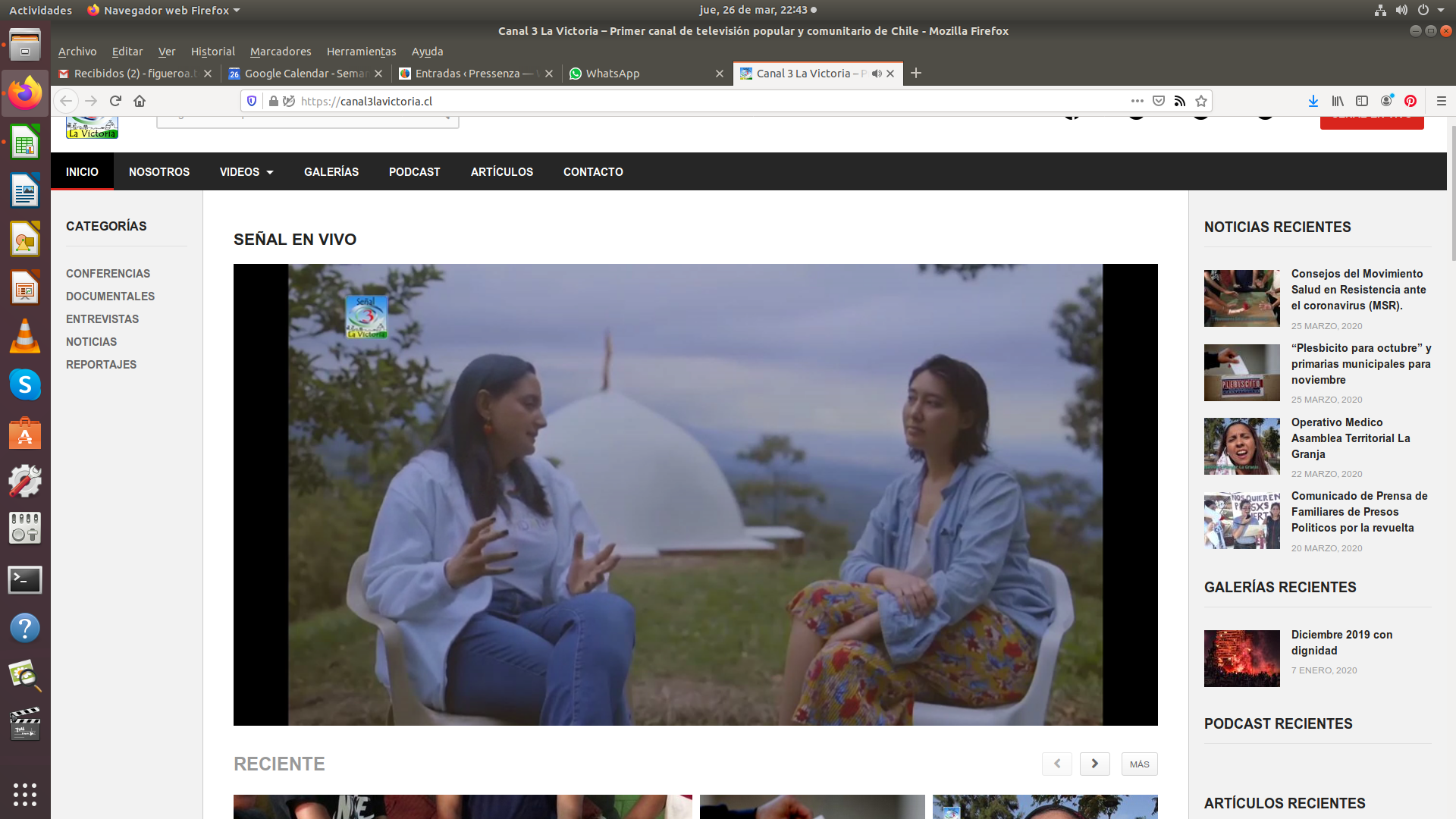Click the MÁS button
This screenshot has width=1456, height=819.
[1139, 764]
